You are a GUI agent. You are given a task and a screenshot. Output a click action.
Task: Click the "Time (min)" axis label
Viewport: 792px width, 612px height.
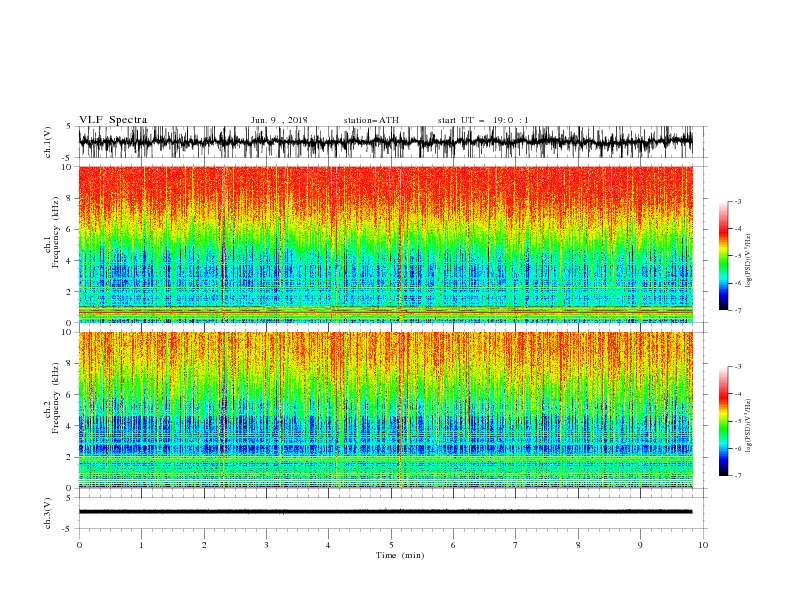coord(400,555)
